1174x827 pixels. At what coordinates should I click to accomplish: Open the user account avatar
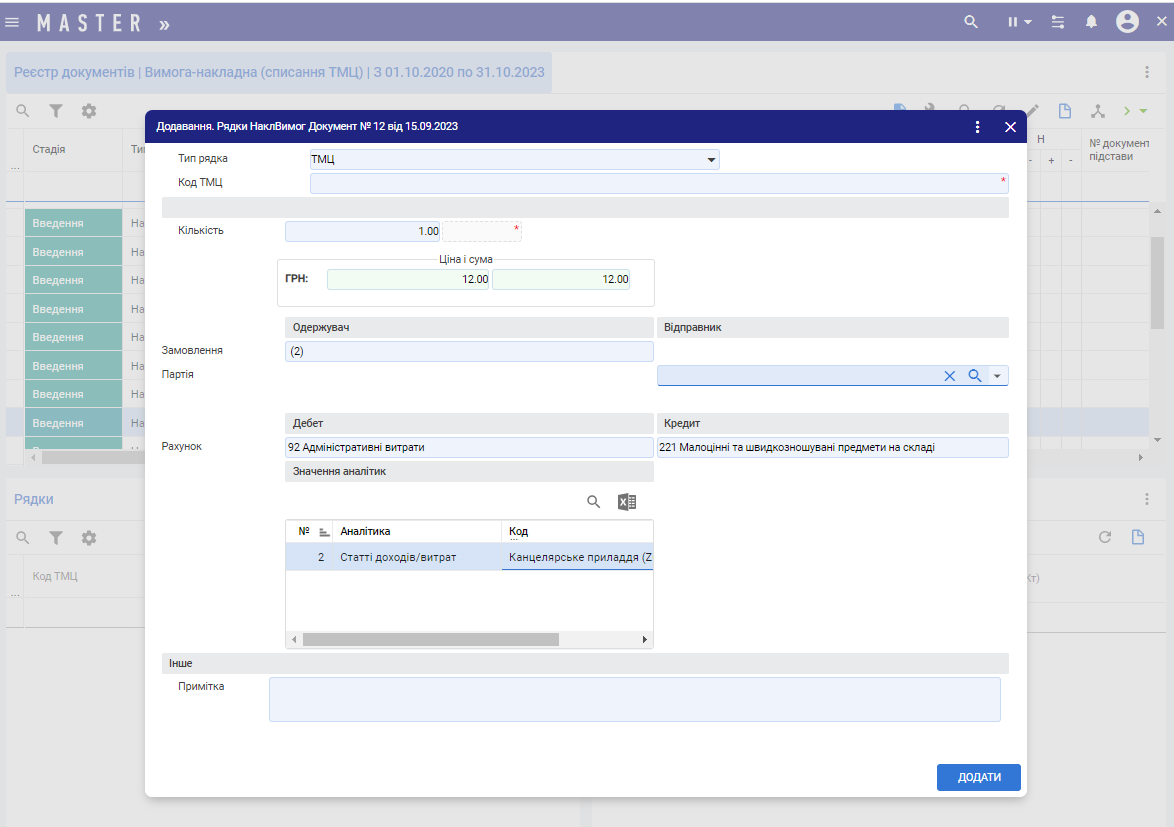(1128, 22)
